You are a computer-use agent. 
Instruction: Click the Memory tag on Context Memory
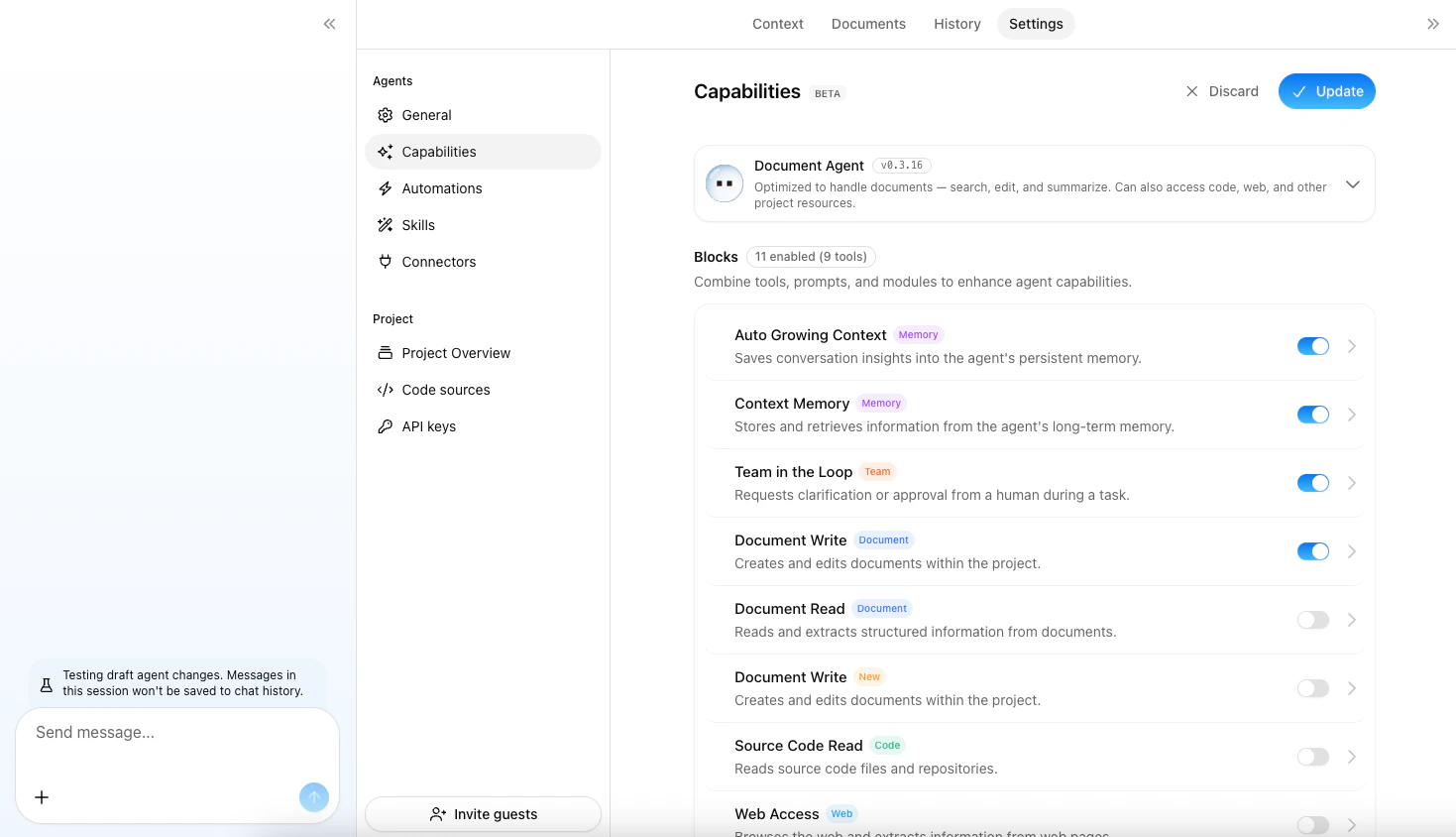(x=881, y=404)
